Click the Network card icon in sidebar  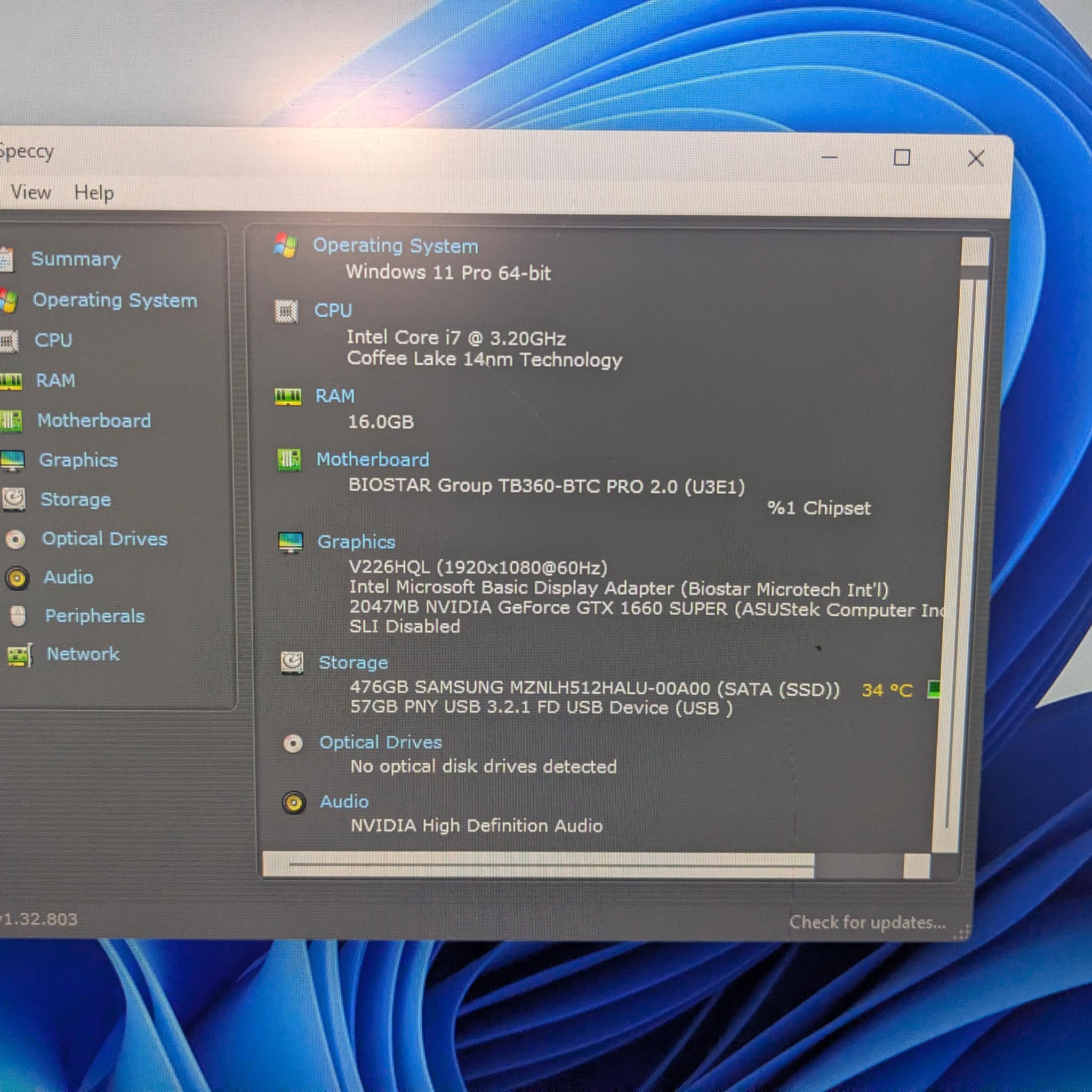pyautogui.click(x=20, y=655)
